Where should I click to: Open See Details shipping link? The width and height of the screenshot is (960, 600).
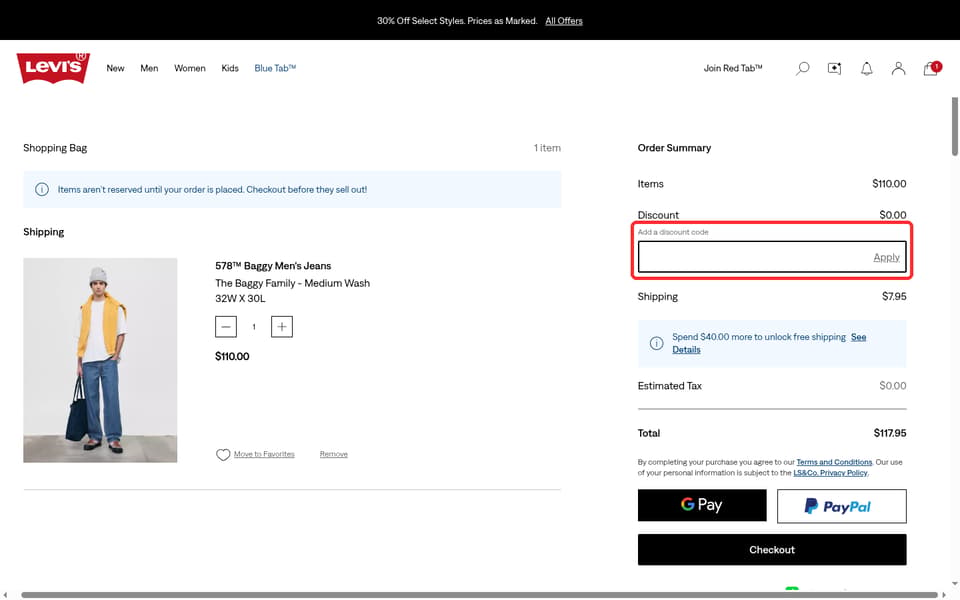769,343
